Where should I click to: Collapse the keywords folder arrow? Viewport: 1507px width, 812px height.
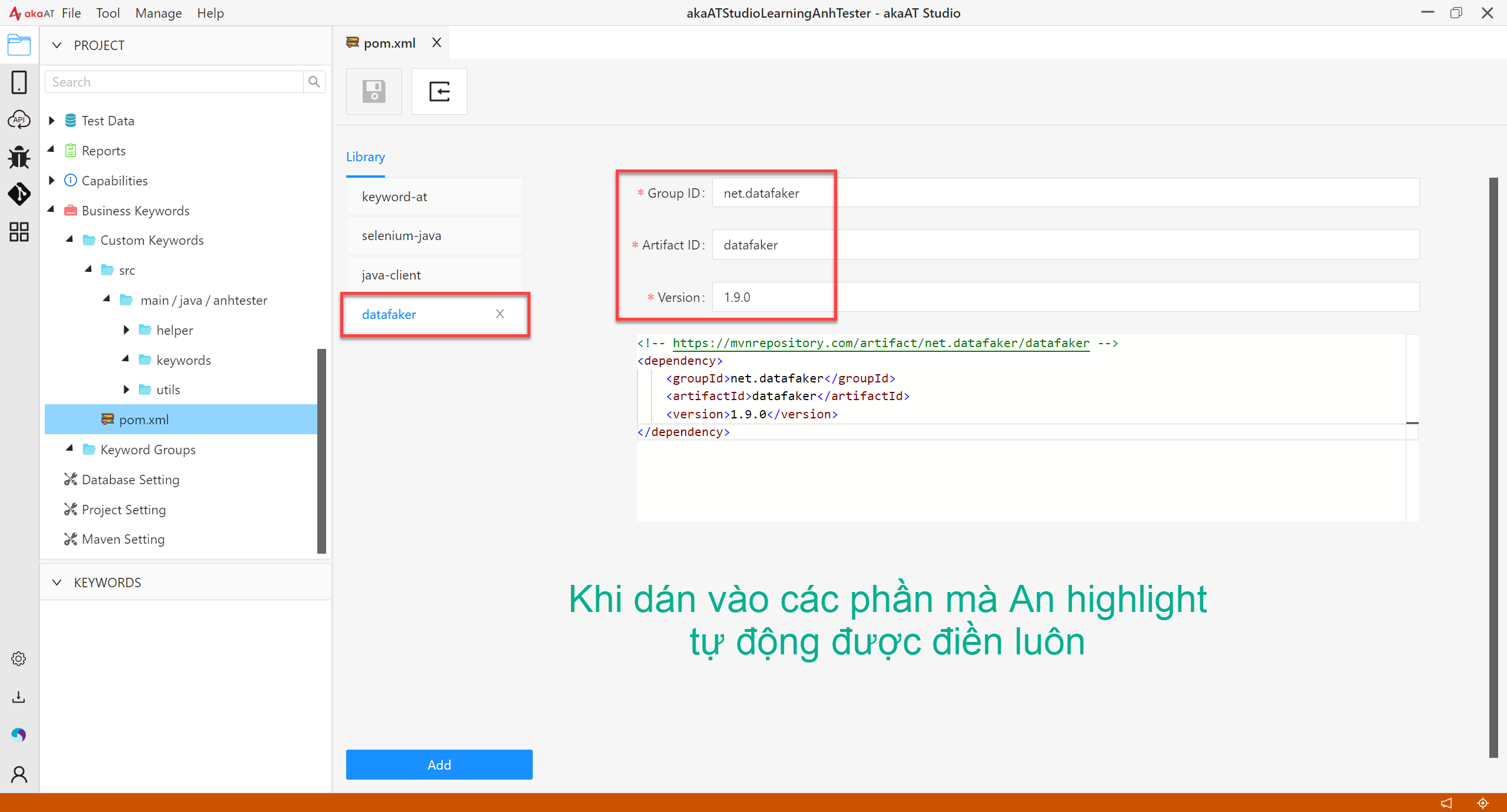click(125, 358)
